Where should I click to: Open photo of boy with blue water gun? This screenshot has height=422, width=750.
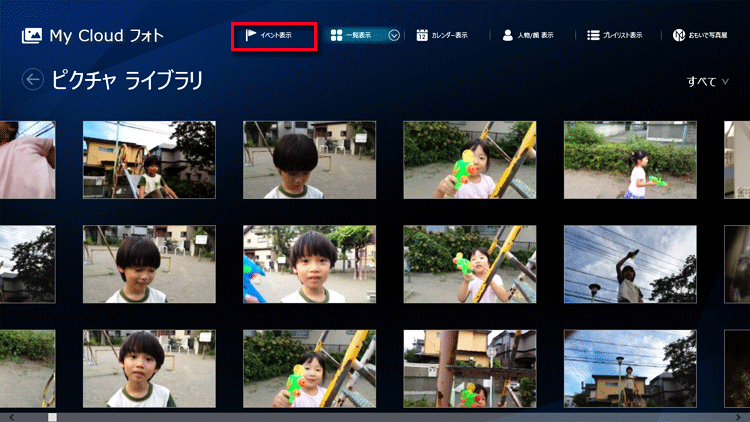(x=309, y=264)
